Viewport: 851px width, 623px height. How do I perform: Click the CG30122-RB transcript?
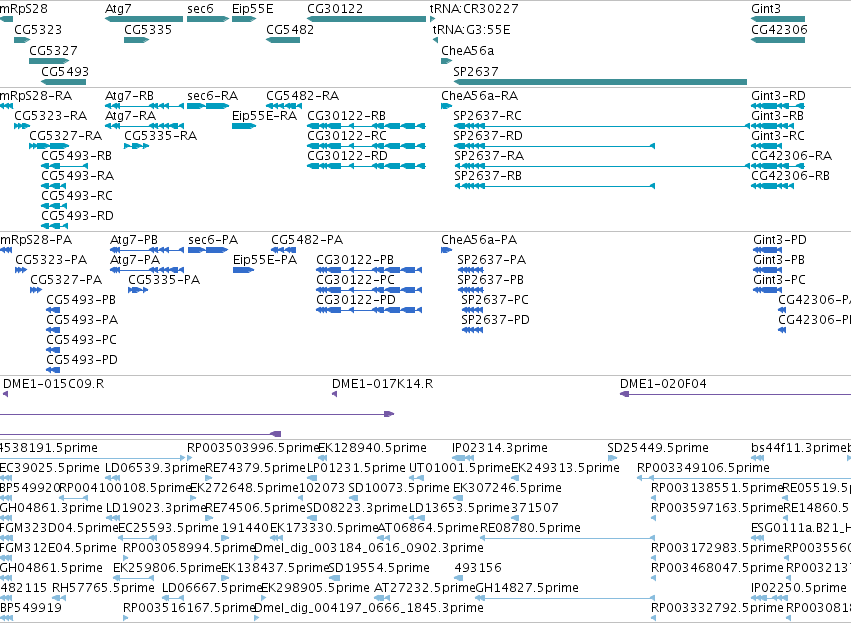point(367,126)
